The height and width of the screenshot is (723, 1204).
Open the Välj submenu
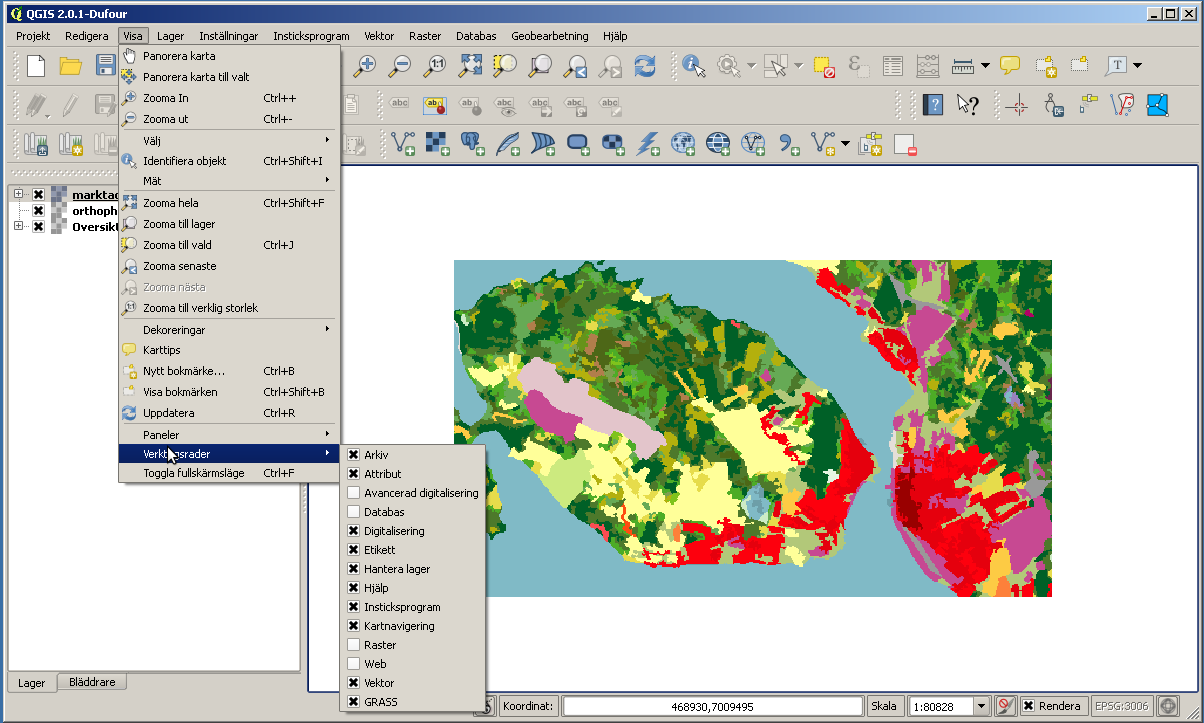(229, 140)
